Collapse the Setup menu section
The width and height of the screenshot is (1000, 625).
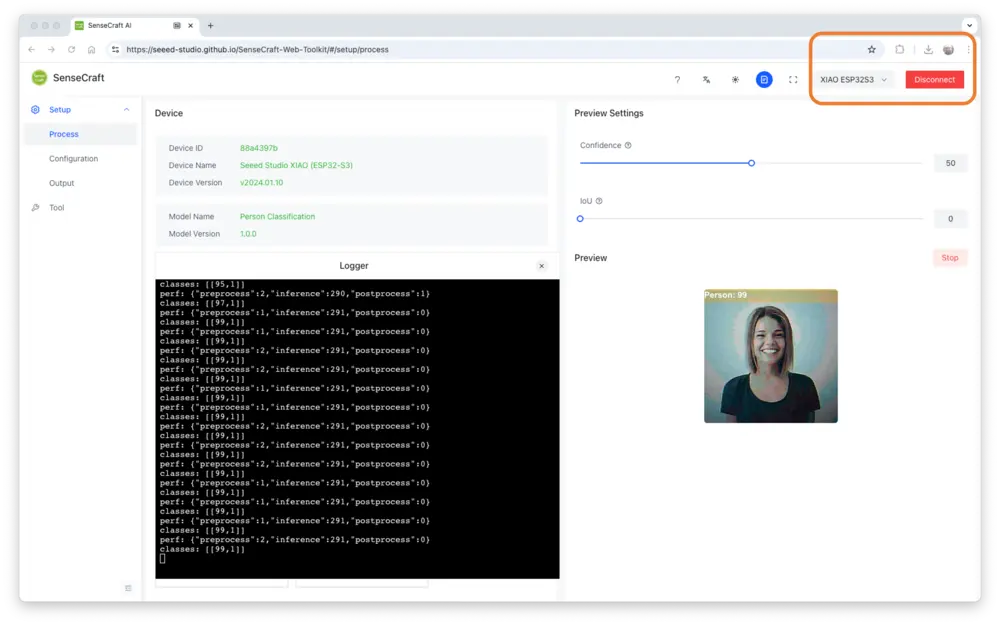point(126,110)
